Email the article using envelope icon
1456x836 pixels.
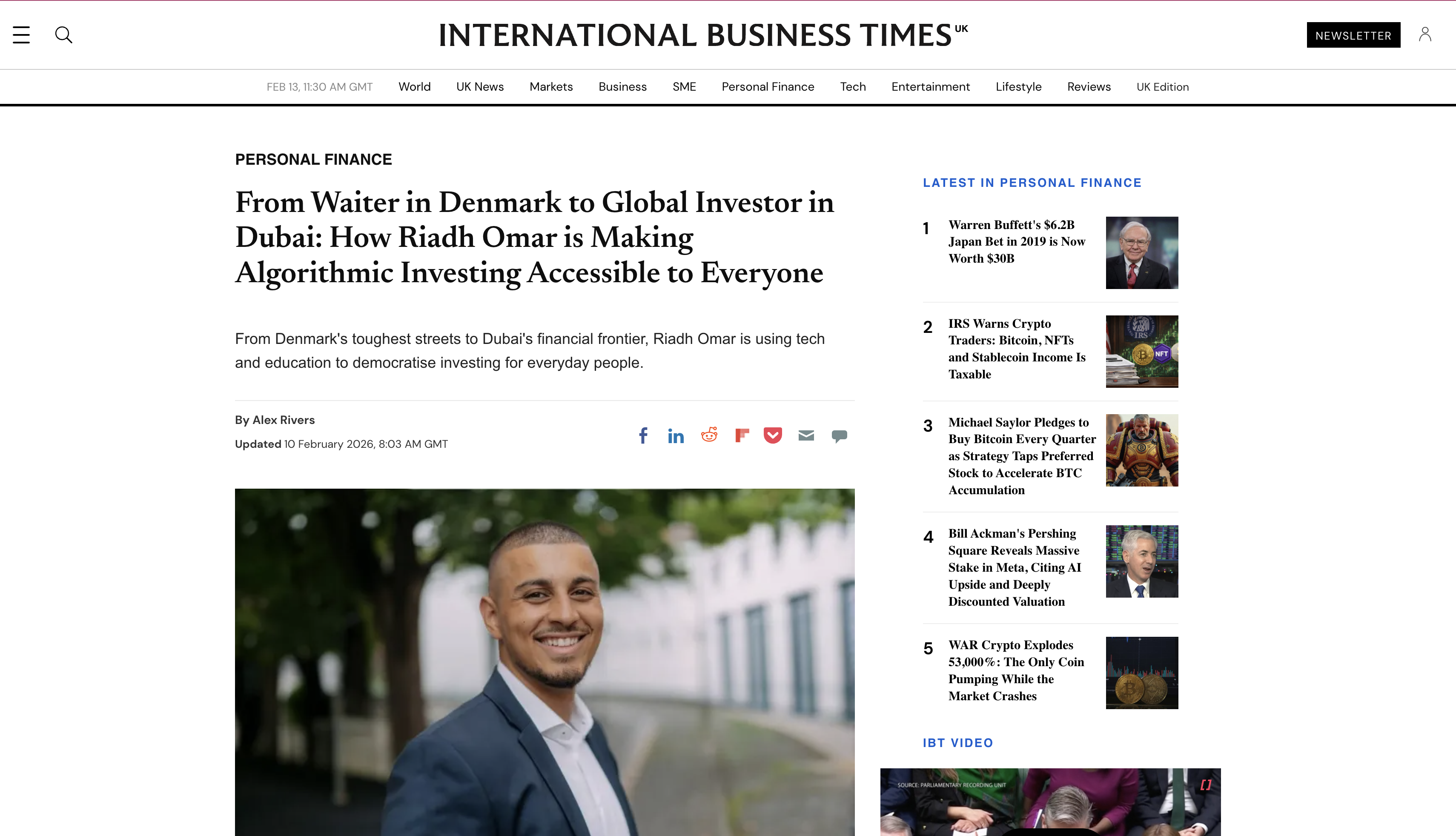[x=806, y=436]
